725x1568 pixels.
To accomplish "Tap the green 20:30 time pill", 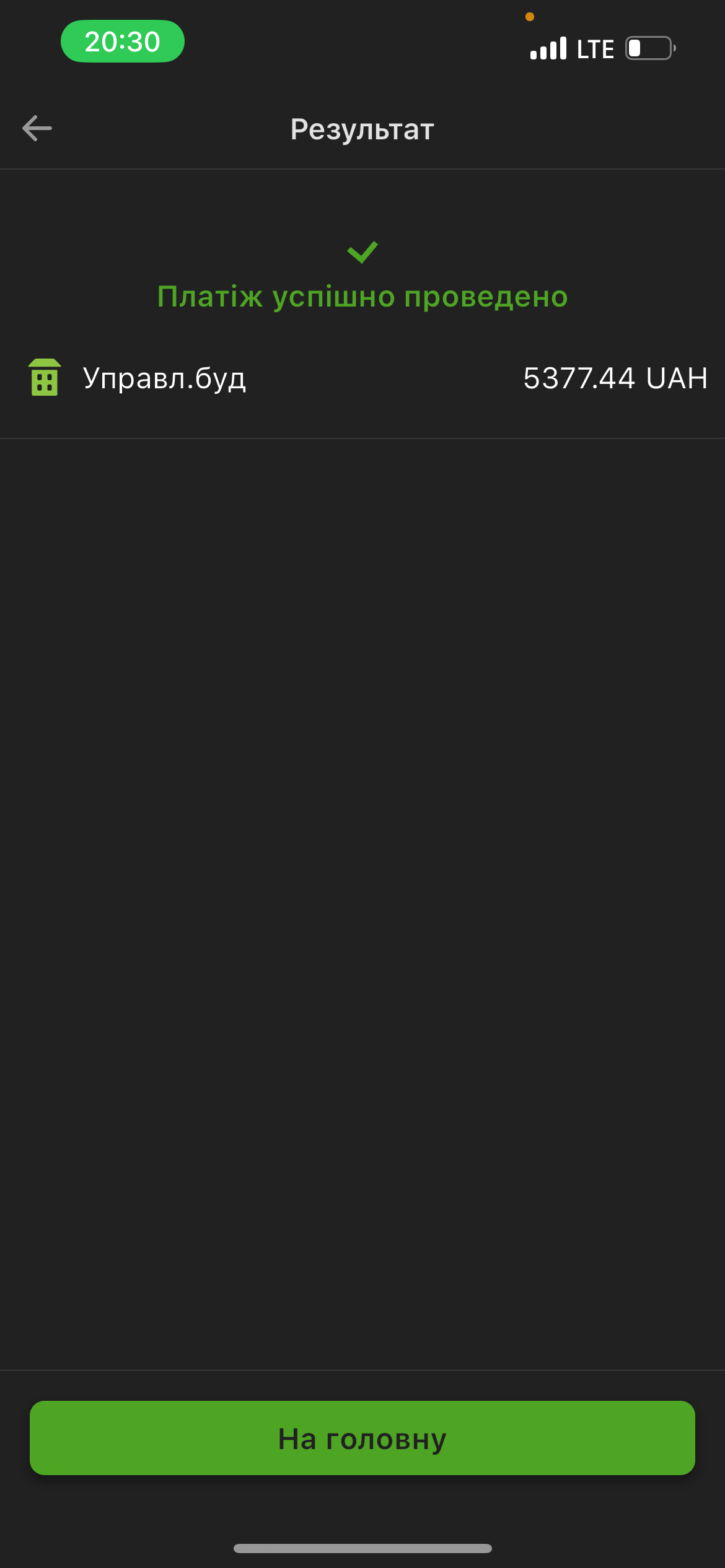I will [x=123, y=41].
